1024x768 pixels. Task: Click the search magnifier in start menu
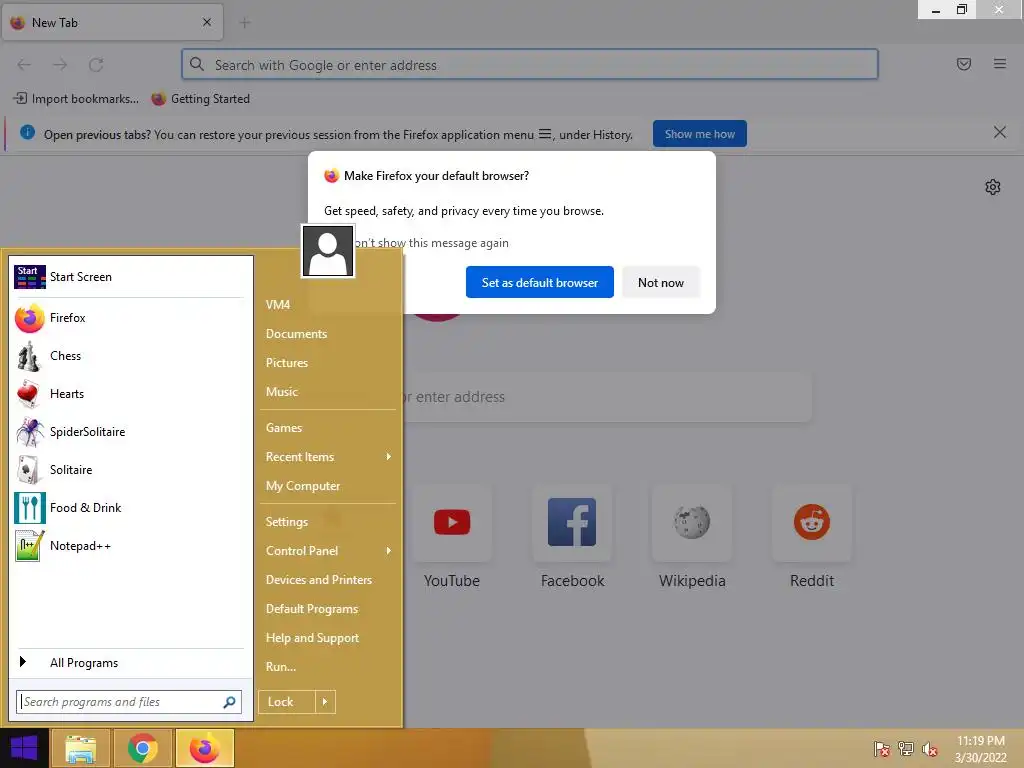click(229, 702)
